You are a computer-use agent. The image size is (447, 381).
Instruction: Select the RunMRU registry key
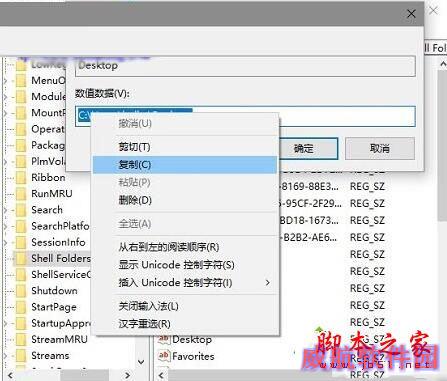tap(52, 194)
